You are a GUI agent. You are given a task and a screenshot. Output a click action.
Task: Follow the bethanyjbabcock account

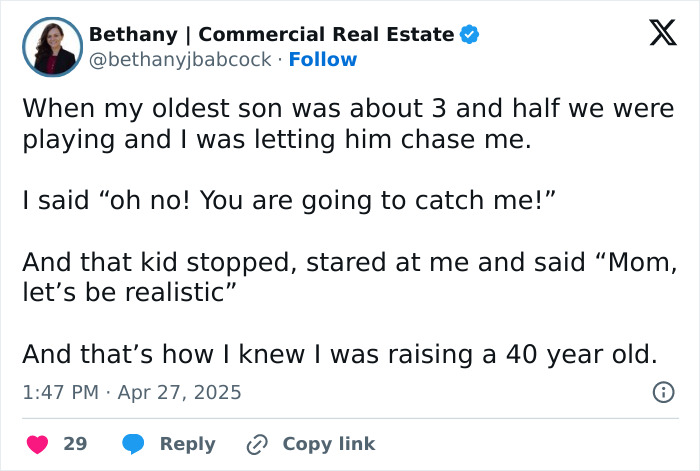322,60
